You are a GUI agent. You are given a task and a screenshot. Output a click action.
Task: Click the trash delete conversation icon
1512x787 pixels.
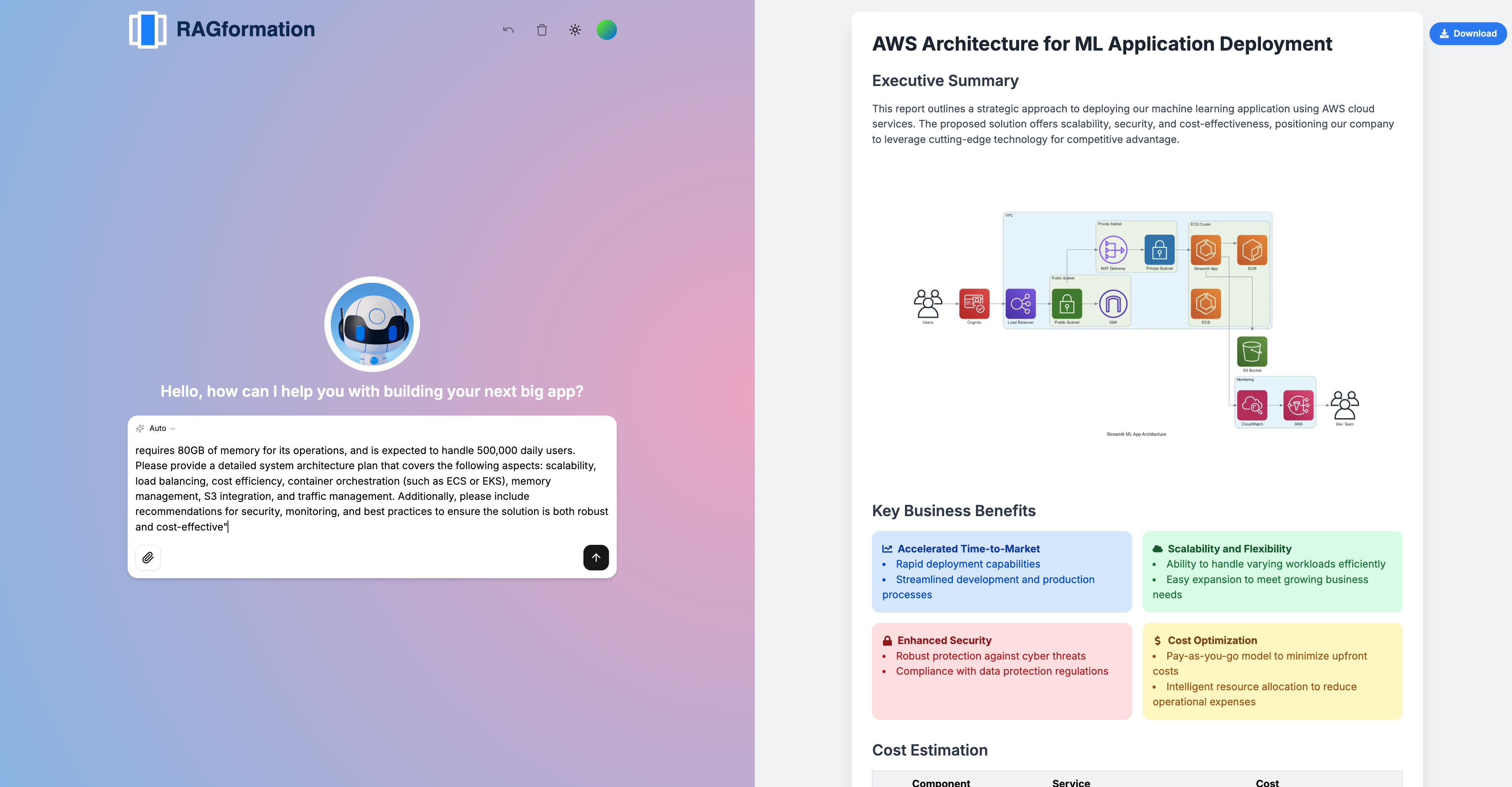coord(542,30)
